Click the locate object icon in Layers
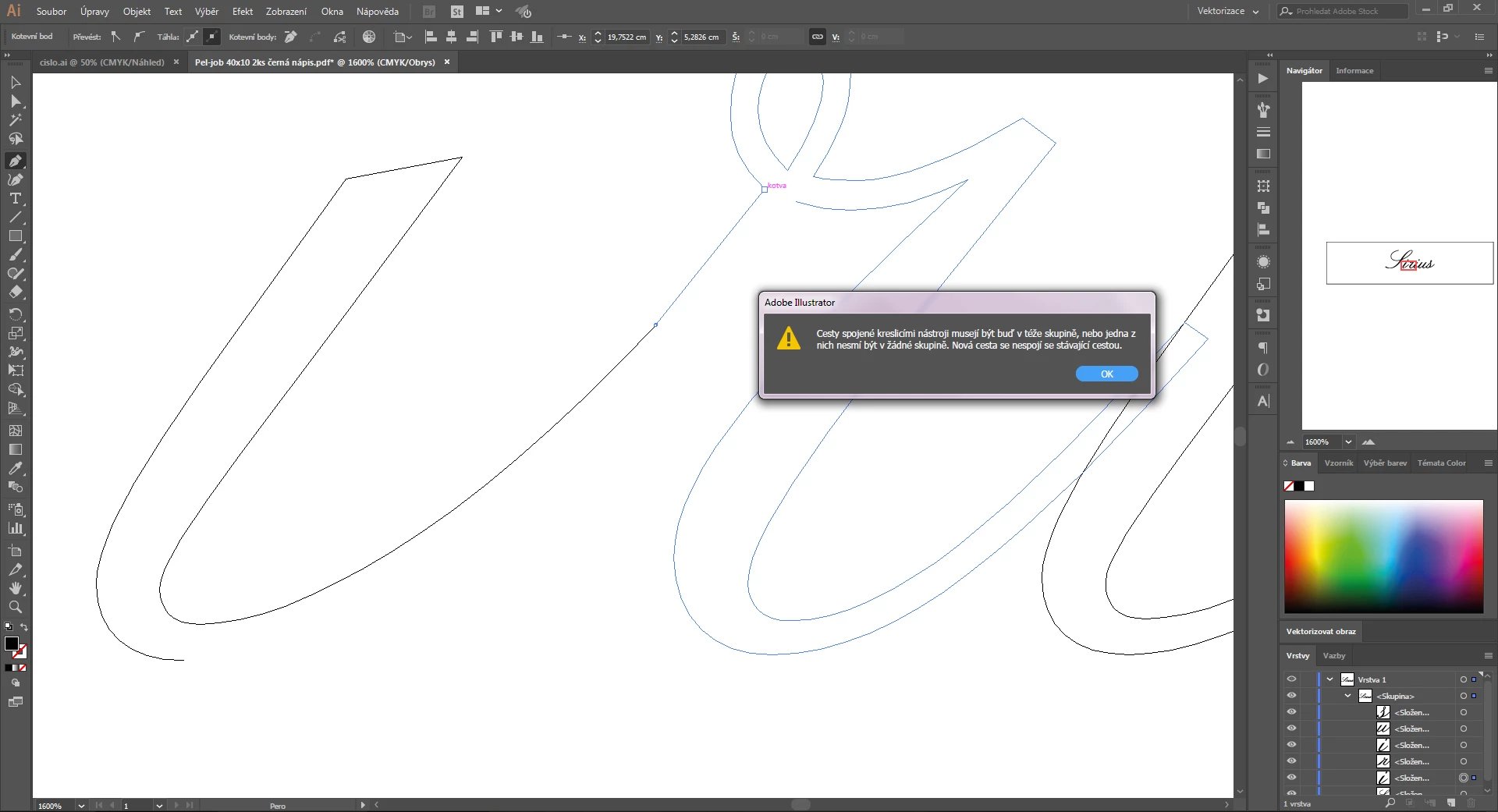Viewport: 1498px width, 812px height. pos(1390,803)
